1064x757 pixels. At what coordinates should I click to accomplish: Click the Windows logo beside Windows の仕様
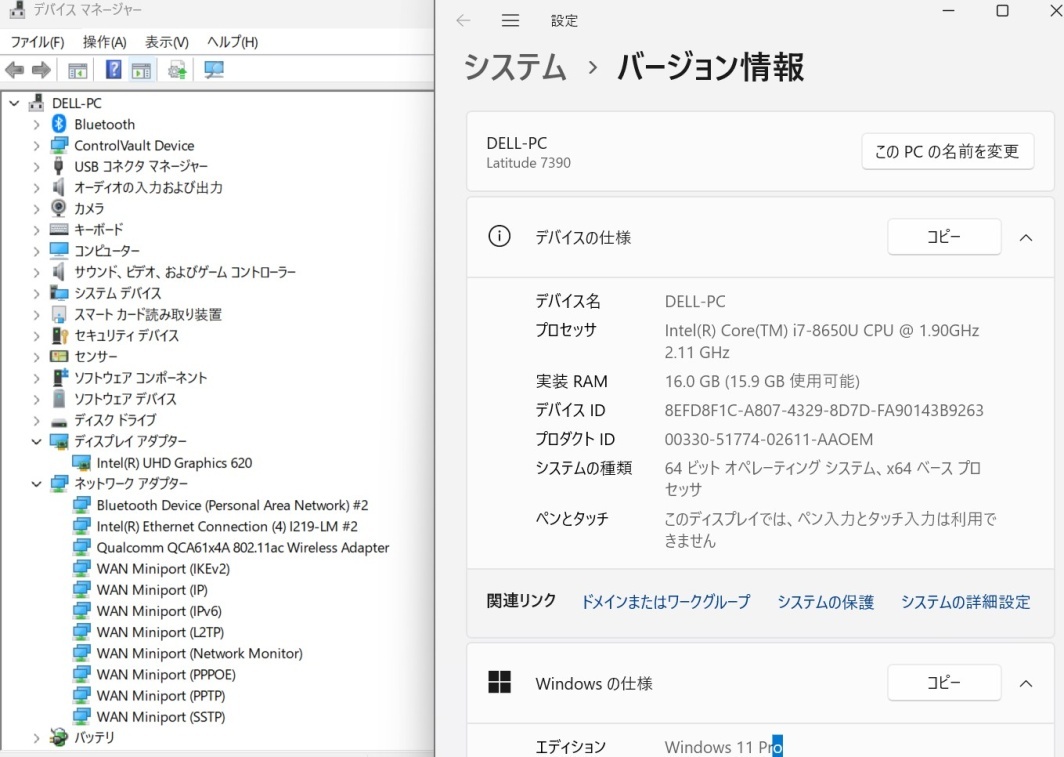click(x=499, y=682)
